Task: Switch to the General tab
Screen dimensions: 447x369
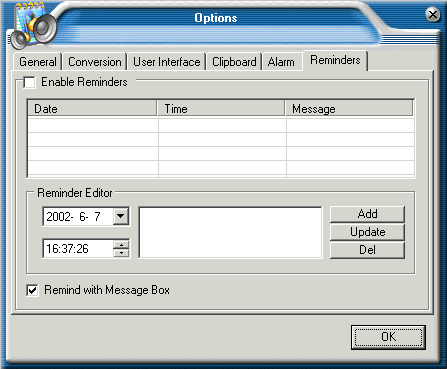Action: [38, 62]
